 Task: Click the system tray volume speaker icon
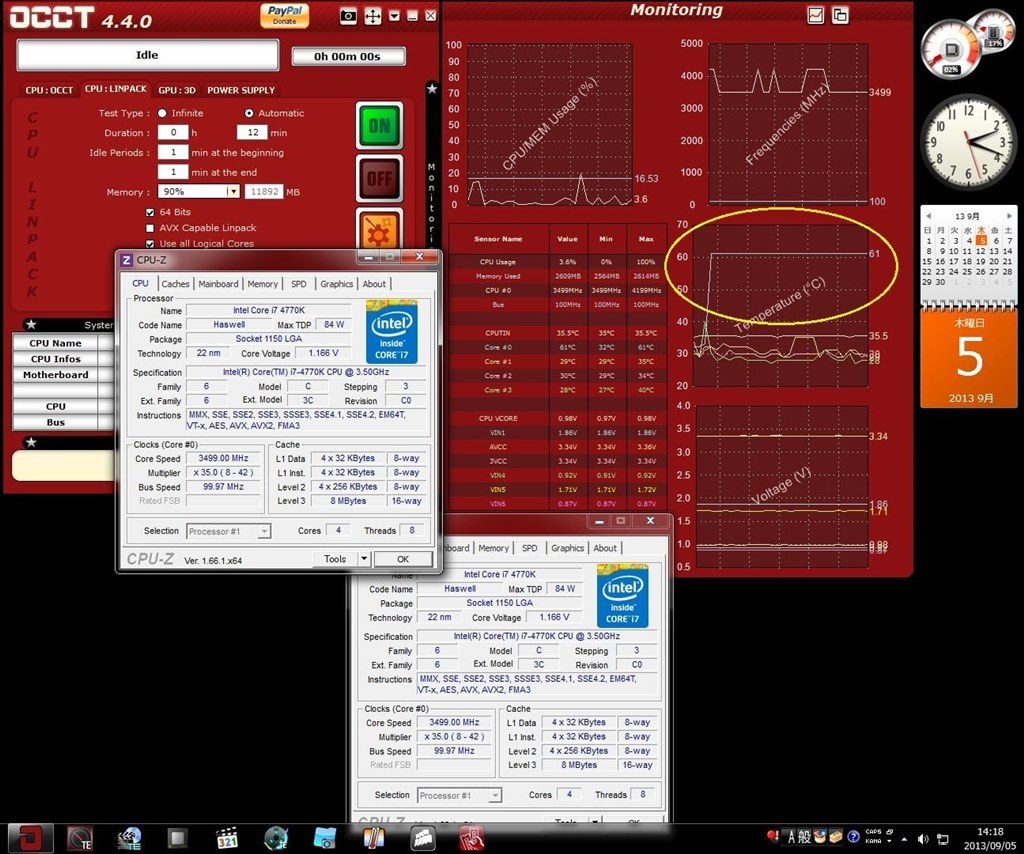[x=923, y=839]
